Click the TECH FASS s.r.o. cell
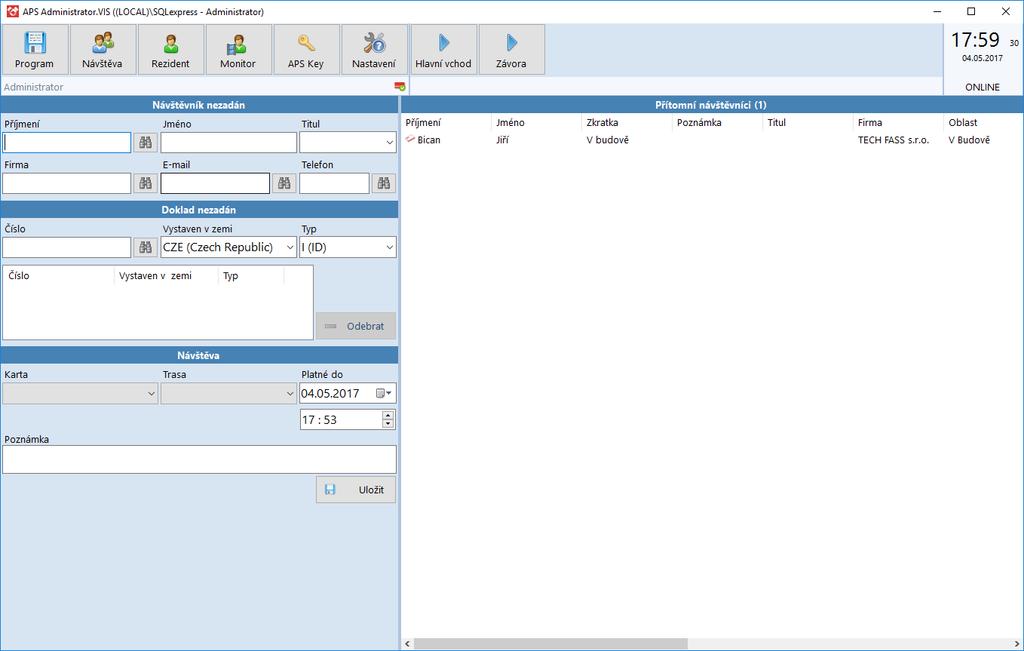Screen dimensions: 1024x651 click(x=893, y=140)
